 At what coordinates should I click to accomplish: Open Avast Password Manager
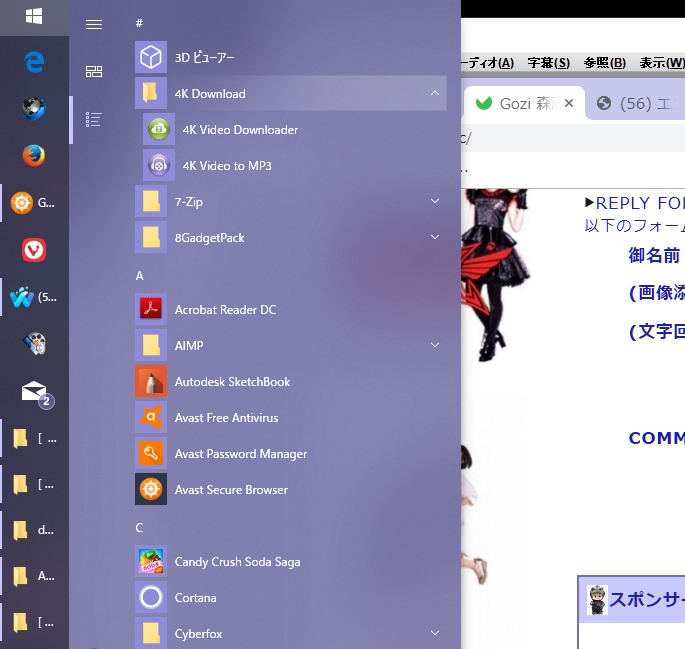coord(240,454)
